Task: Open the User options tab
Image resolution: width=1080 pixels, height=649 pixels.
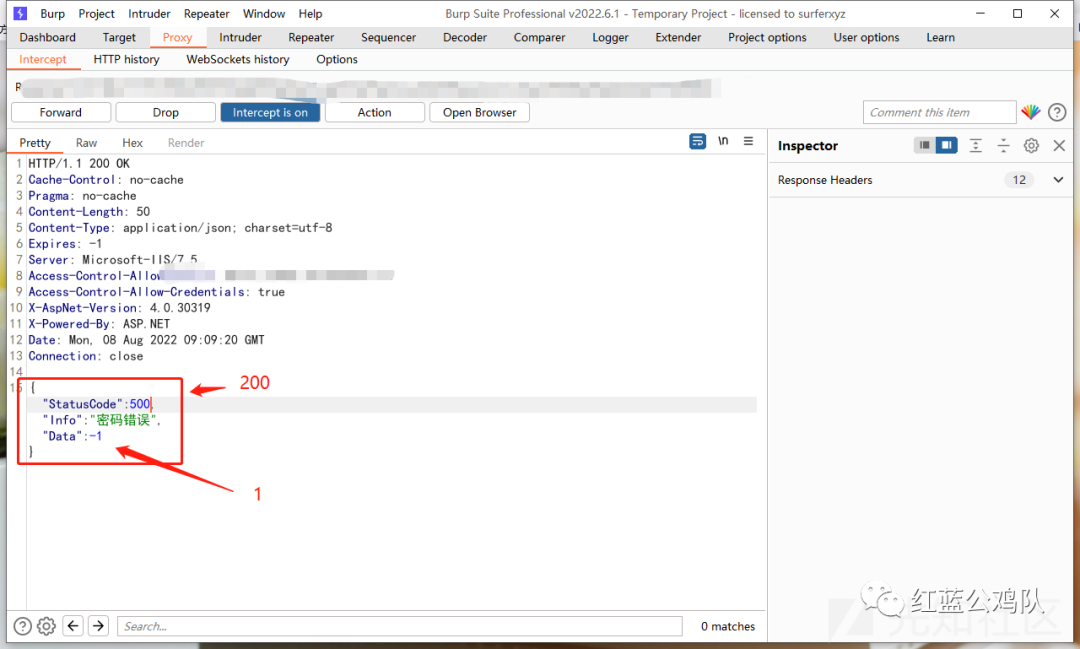Action: (x=866, y=37)
